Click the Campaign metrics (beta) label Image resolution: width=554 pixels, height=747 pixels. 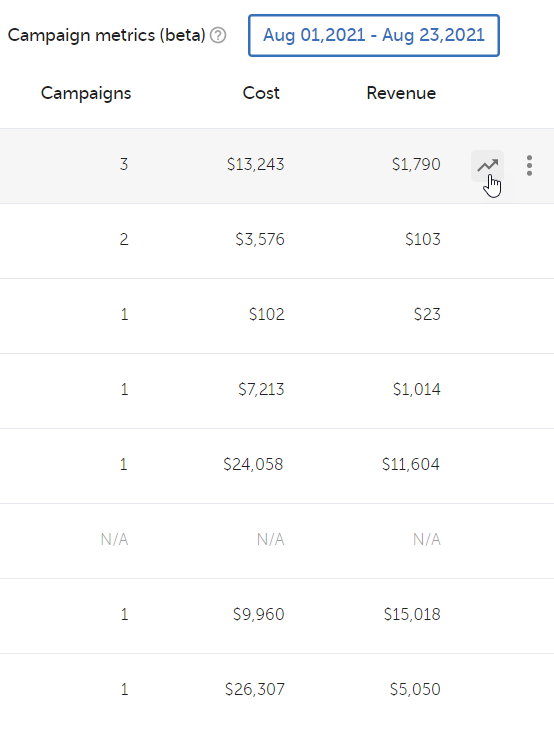[107, 35]
